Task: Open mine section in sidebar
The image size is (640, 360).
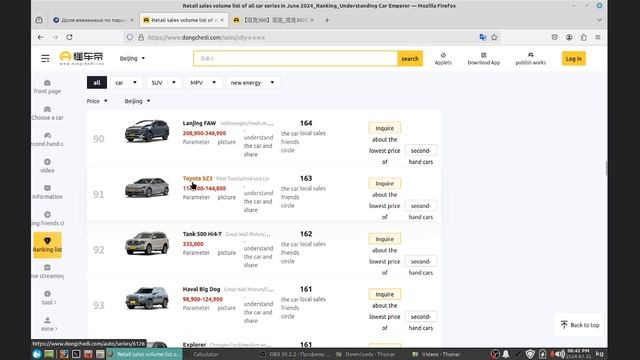Action: click(x=48, y=324)
